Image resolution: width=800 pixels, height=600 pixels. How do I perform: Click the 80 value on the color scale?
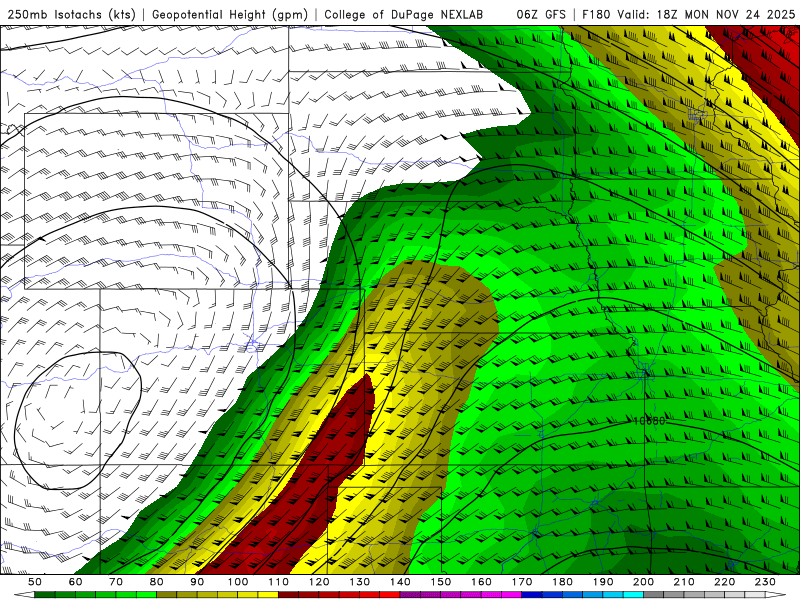157,582
